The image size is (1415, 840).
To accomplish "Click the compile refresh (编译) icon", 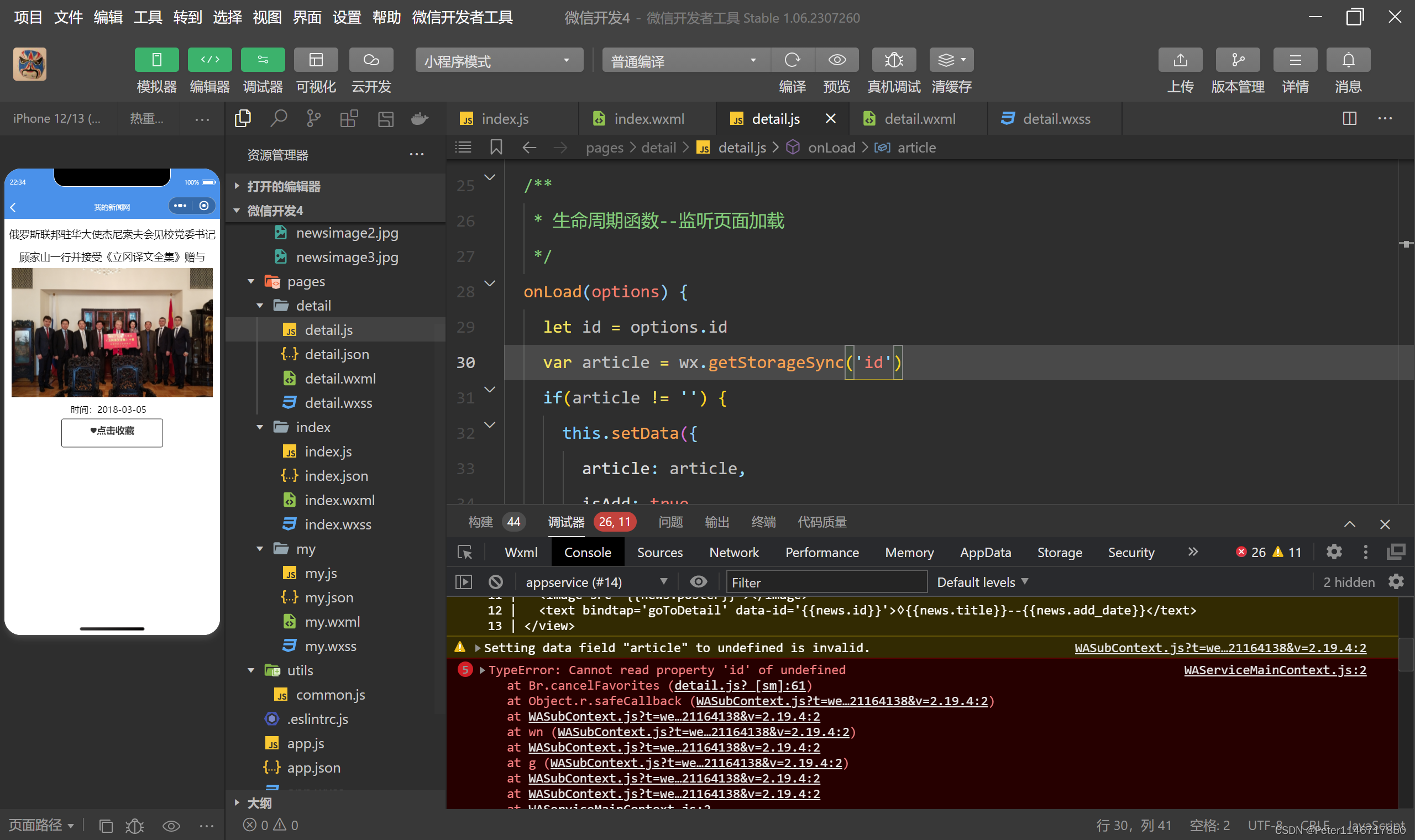I will (793, 60).
